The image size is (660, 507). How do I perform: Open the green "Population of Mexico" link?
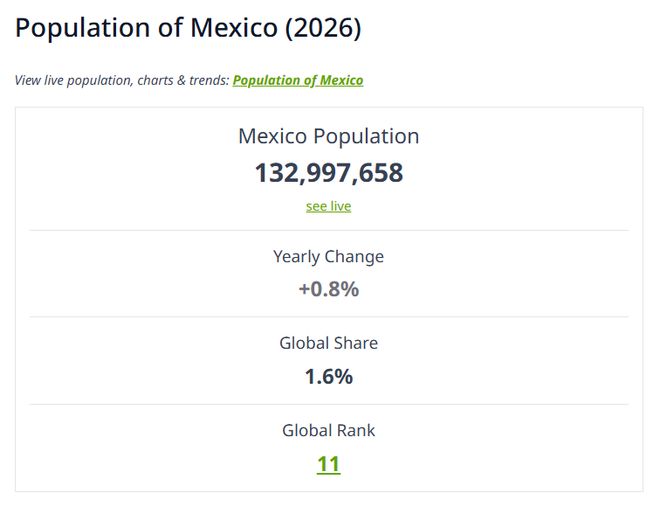pos(298,80)
